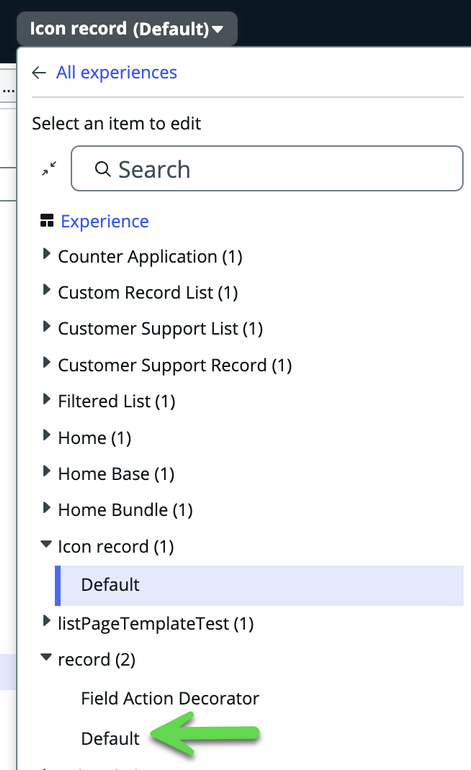Expand the Counter Application node

click(x=46, y=254)
